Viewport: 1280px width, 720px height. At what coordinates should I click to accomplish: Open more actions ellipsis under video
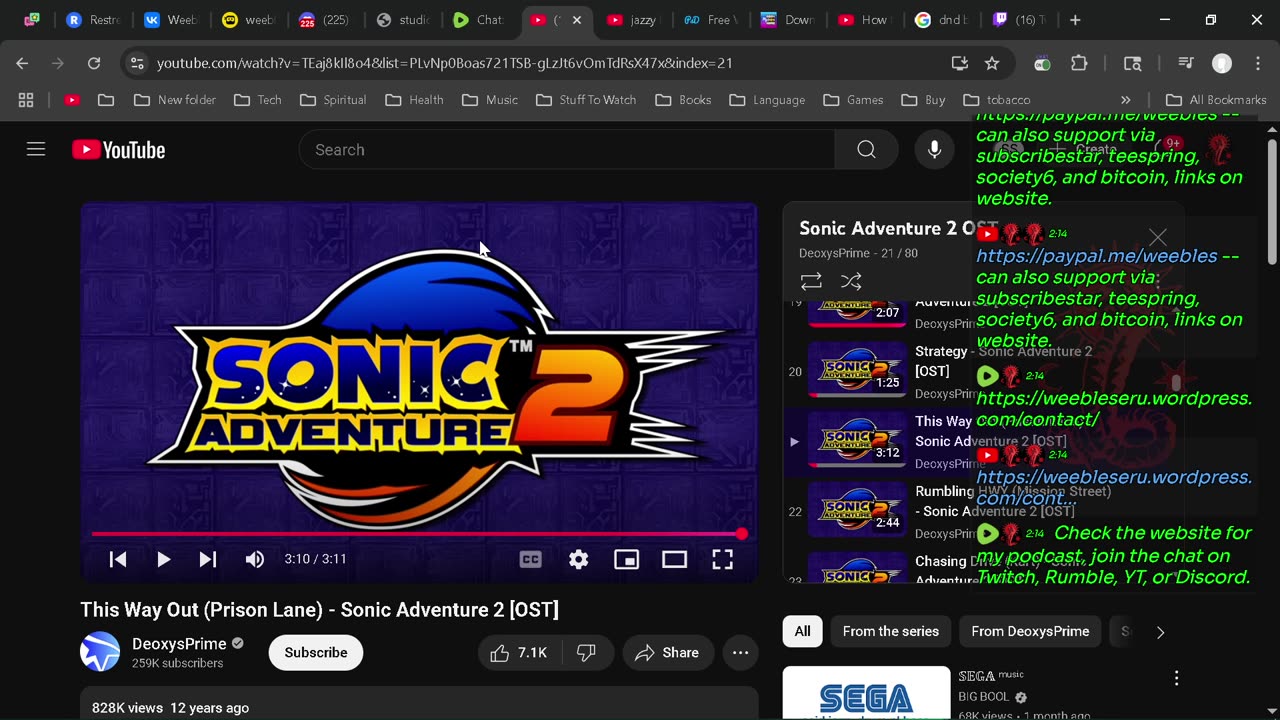tap(741, 653)
